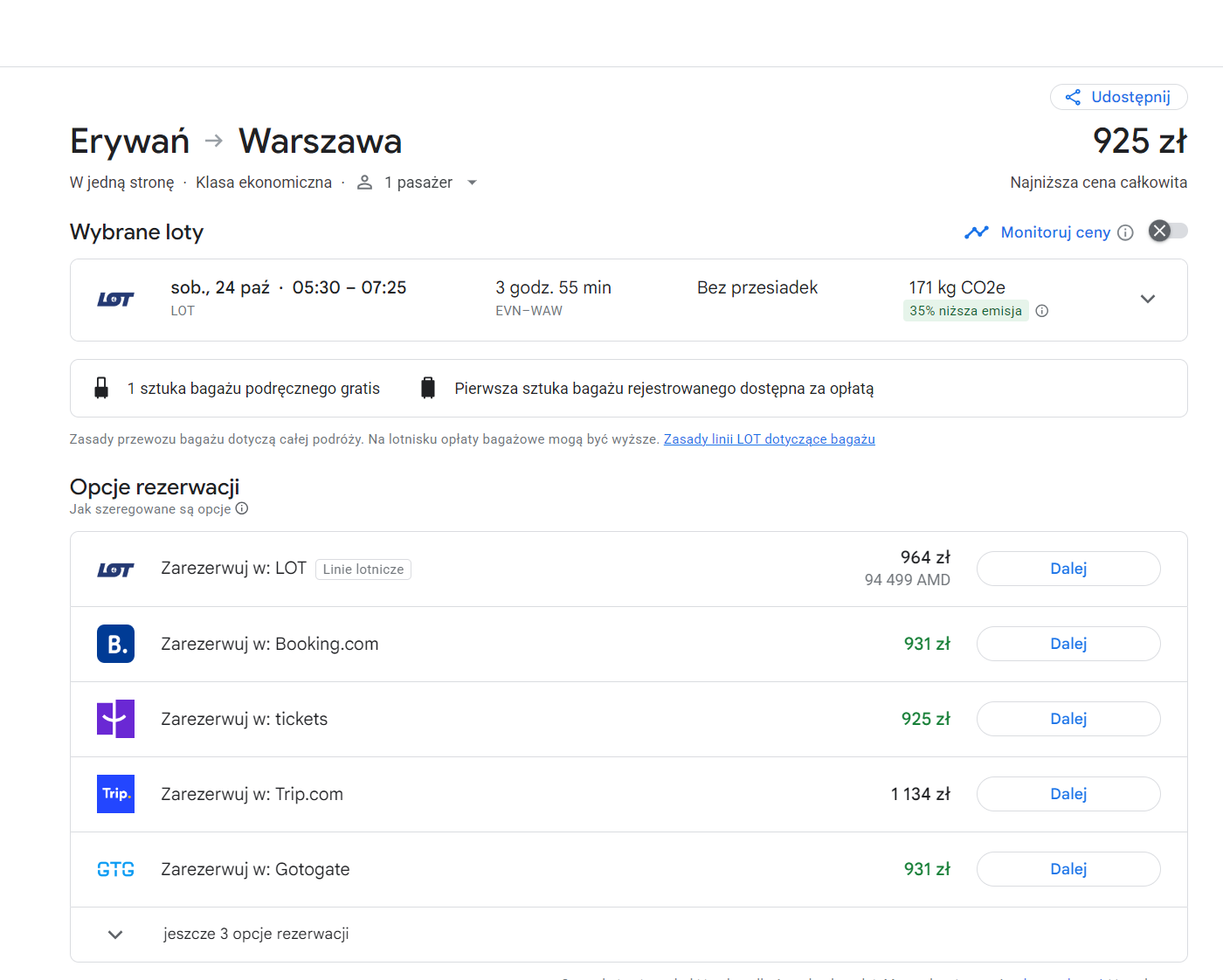Expand the selected LOT flight details chevron

(1148, 299)
